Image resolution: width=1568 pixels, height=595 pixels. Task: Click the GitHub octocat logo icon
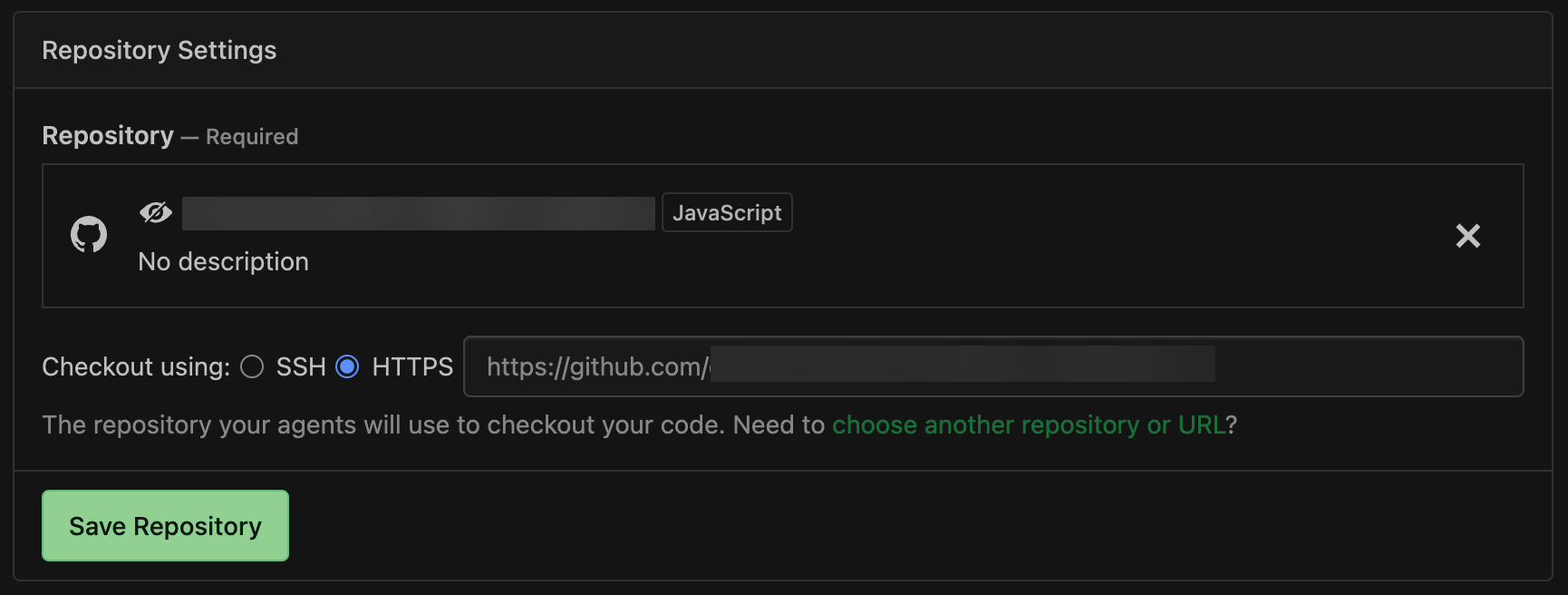coord(89,235)
